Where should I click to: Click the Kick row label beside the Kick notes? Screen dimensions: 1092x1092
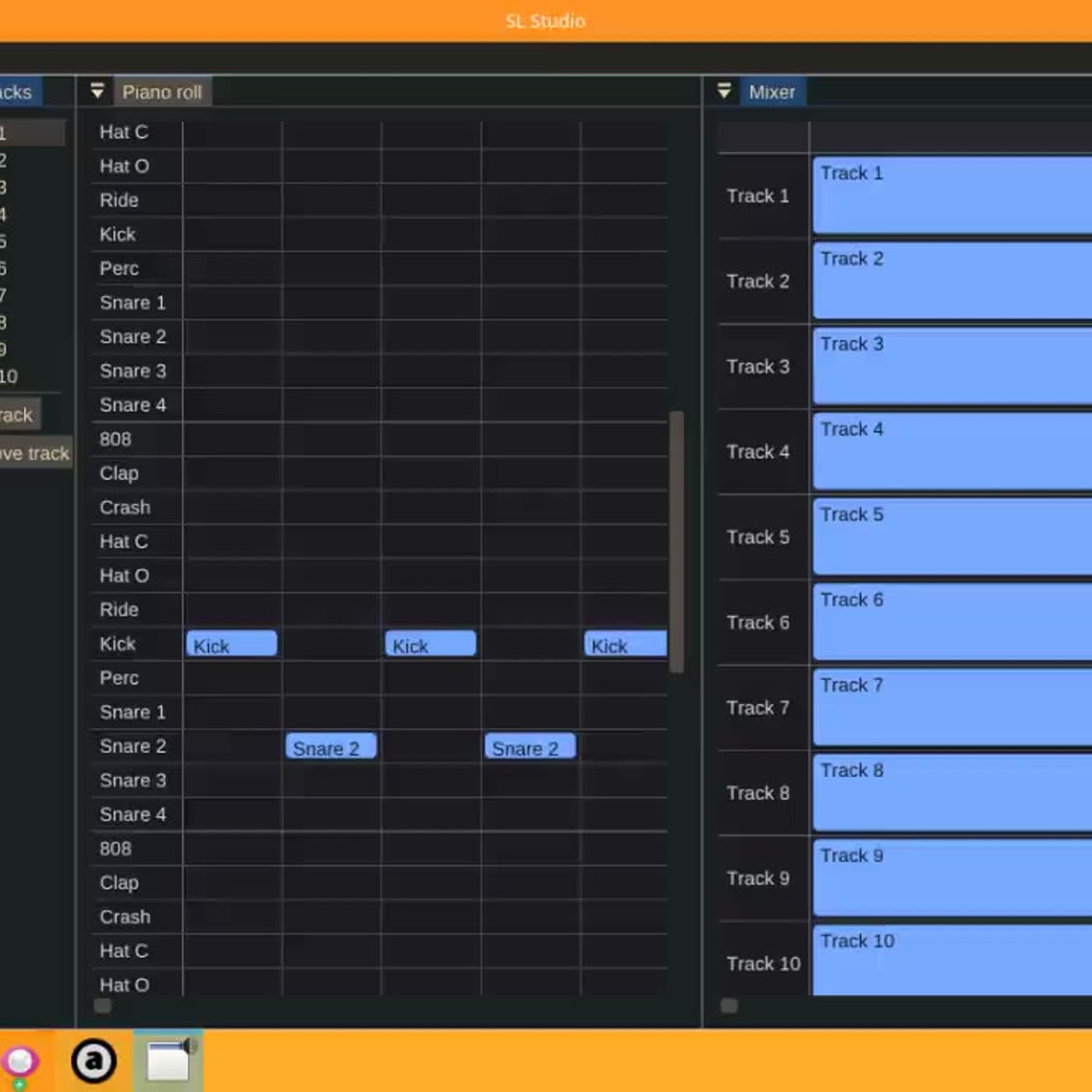[118, 643]
